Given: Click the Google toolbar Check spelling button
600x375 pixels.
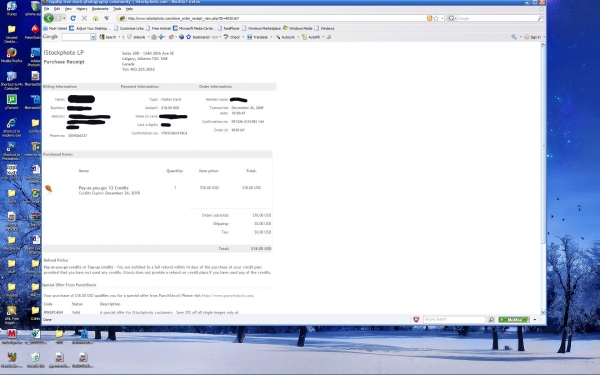Looking at the screenshot, I should [232, 37].
